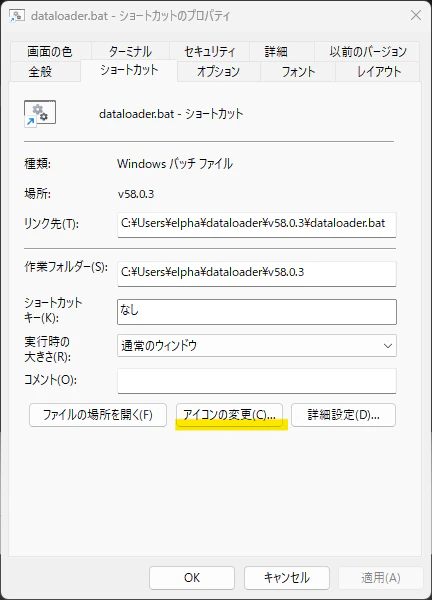This screenshot has width=432, height=600.
Task: Click the 作業フォルダー(S): label
Action: click(x=66, y=267)
